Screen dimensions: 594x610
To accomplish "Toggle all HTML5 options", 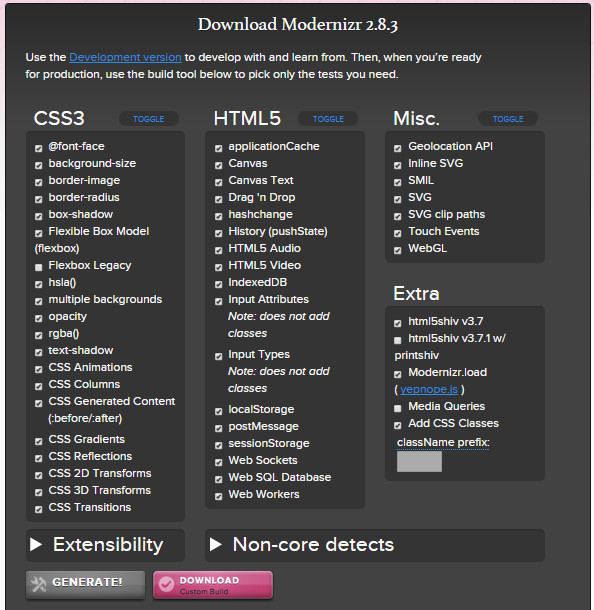I will click(x=328, y=119).
